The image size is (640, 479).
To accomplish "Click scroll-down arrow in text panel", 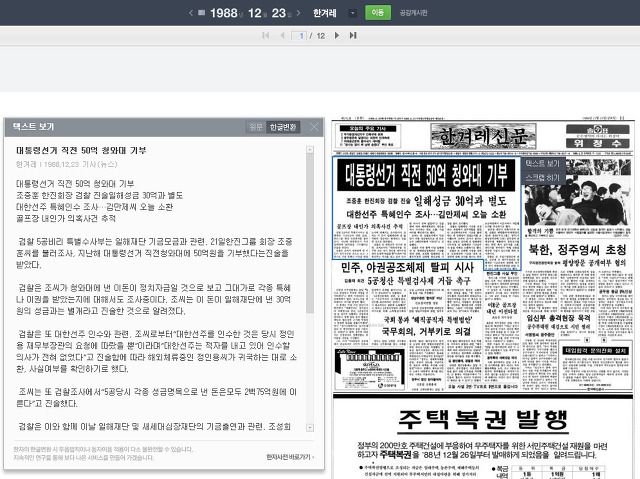I will [x=310, y=428].
